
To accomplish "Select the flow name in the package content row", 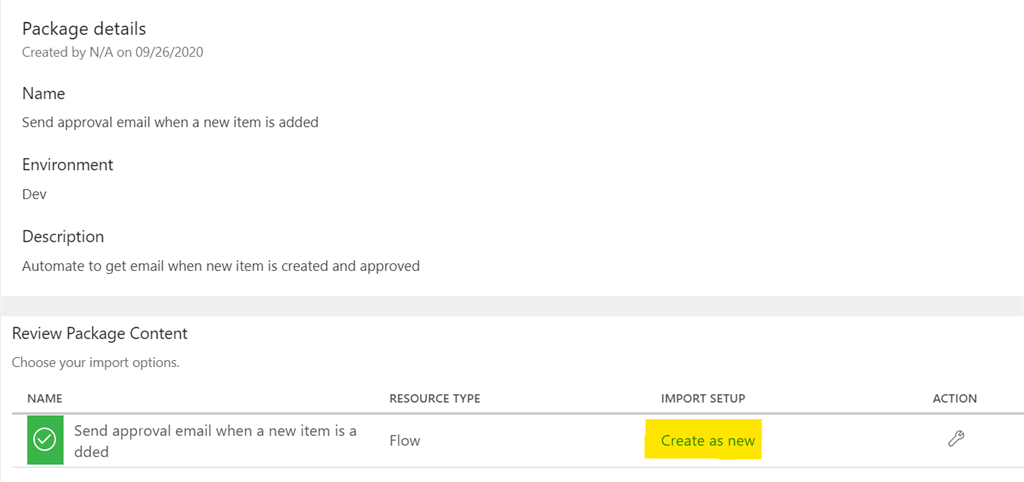I will coord(229,440).
